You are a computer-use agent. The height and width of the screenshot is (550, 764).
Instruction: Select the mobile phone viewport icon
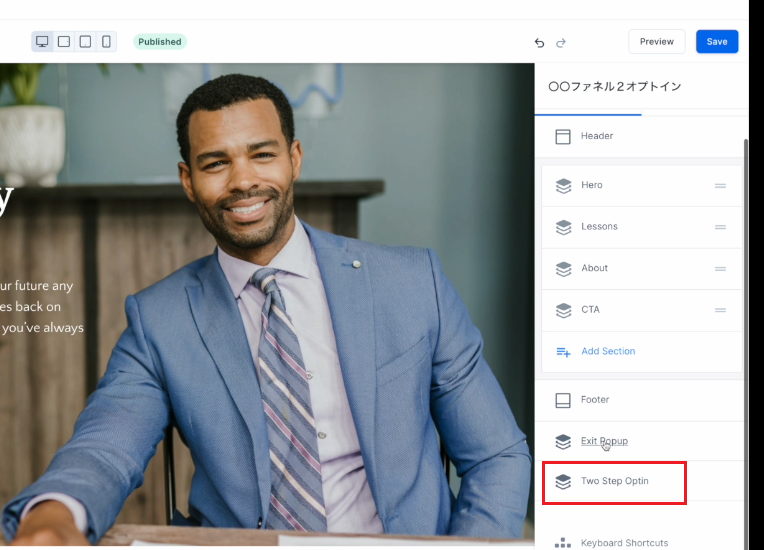[x=106, y=42]
